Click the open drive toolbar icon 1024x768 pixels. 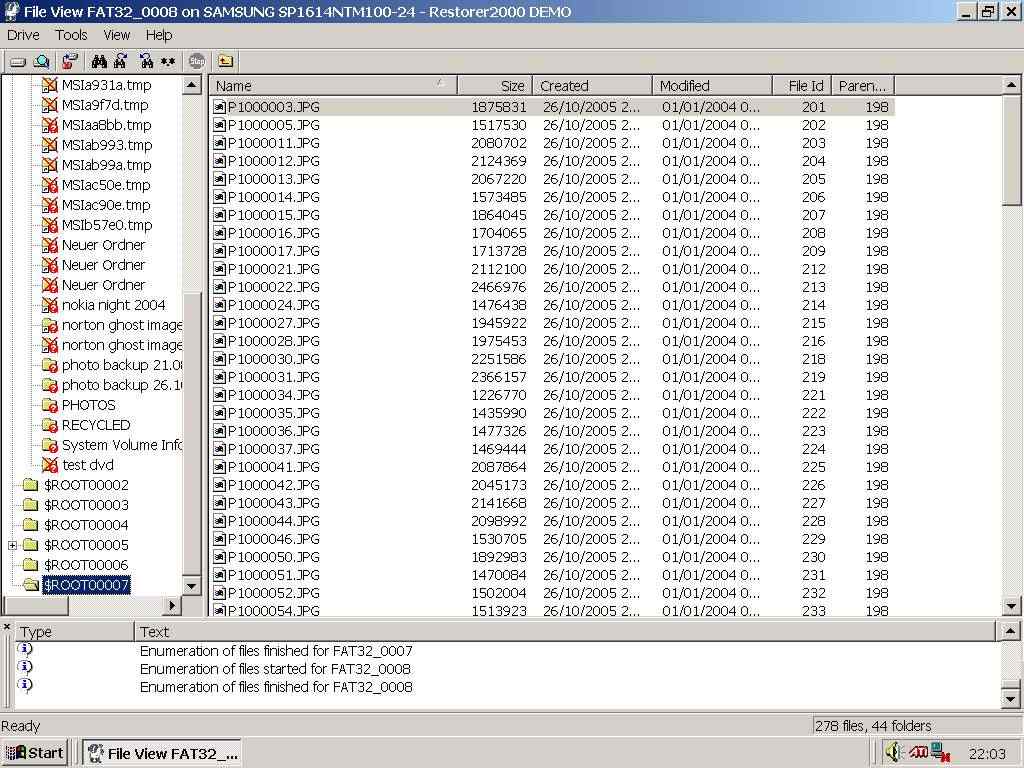pyautogui.click(x=18, y=62)
